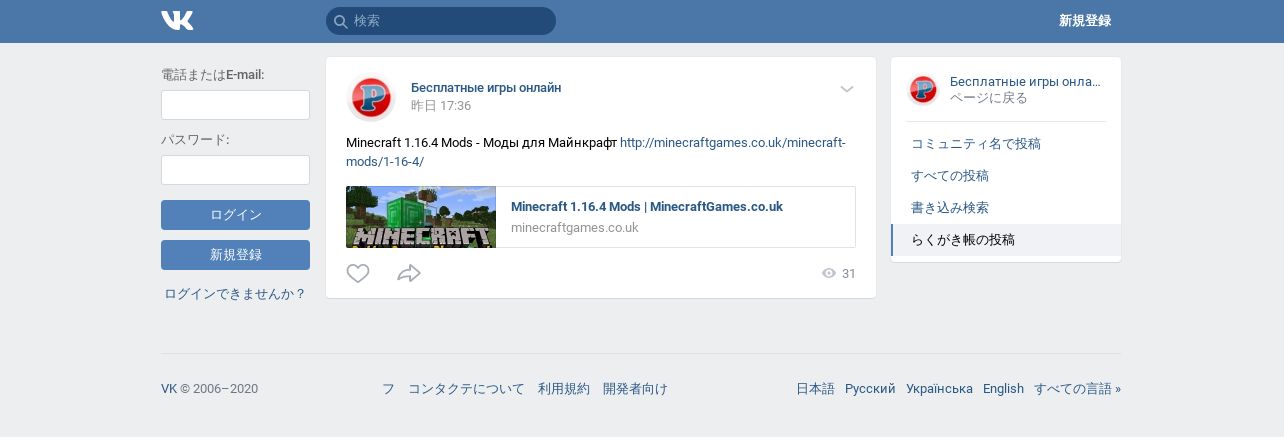Focus the 検索 search field
This screenshot has width=1284, height=437.
pyautogui.click(x=441, y=21)
